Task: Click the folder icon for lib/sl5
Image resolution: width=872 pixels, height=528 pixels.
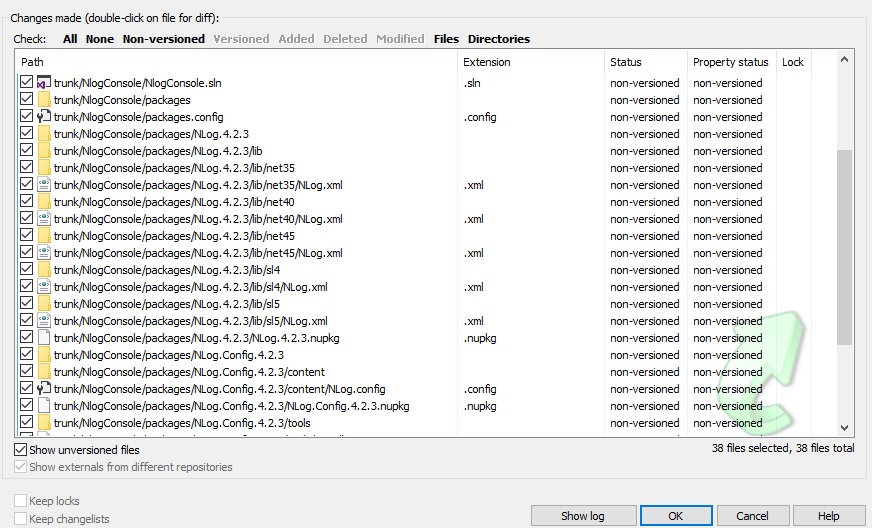Action: [44, 304]
